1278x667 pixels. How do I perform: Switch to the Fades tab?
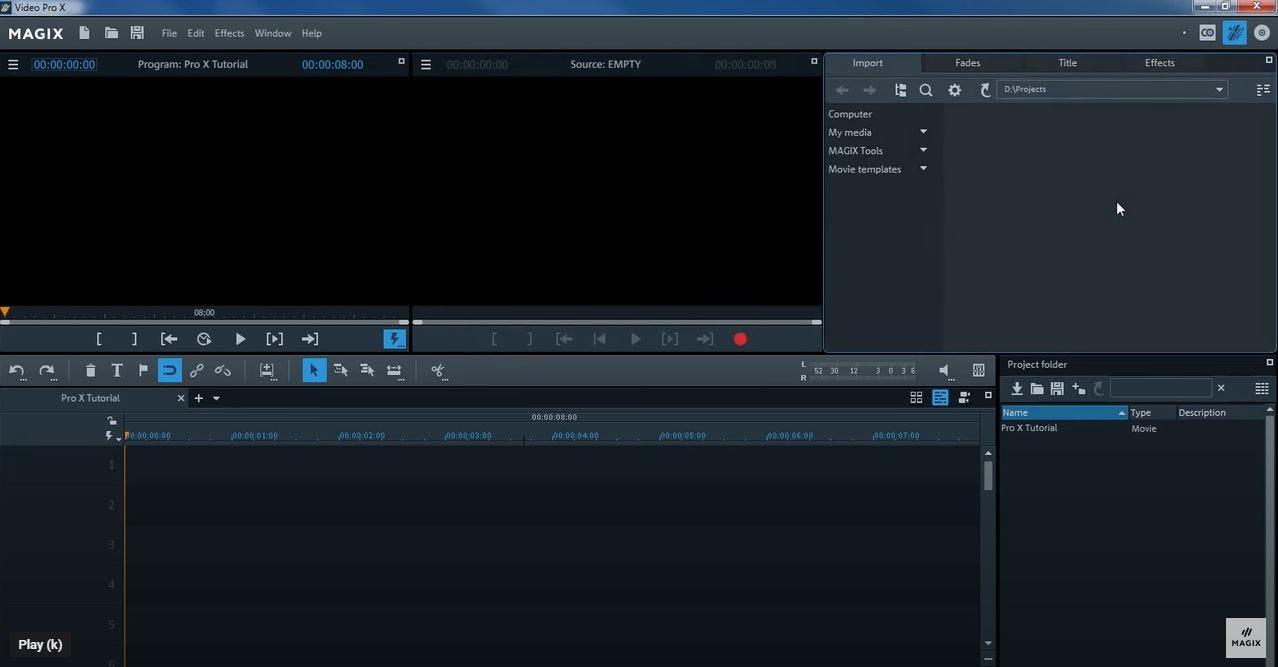(967, 63)
